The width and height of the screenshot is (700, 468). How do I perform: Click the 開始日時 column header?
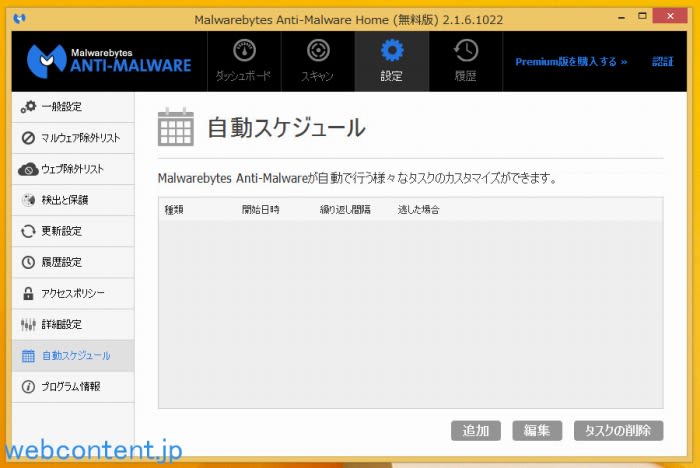[260, 210]
